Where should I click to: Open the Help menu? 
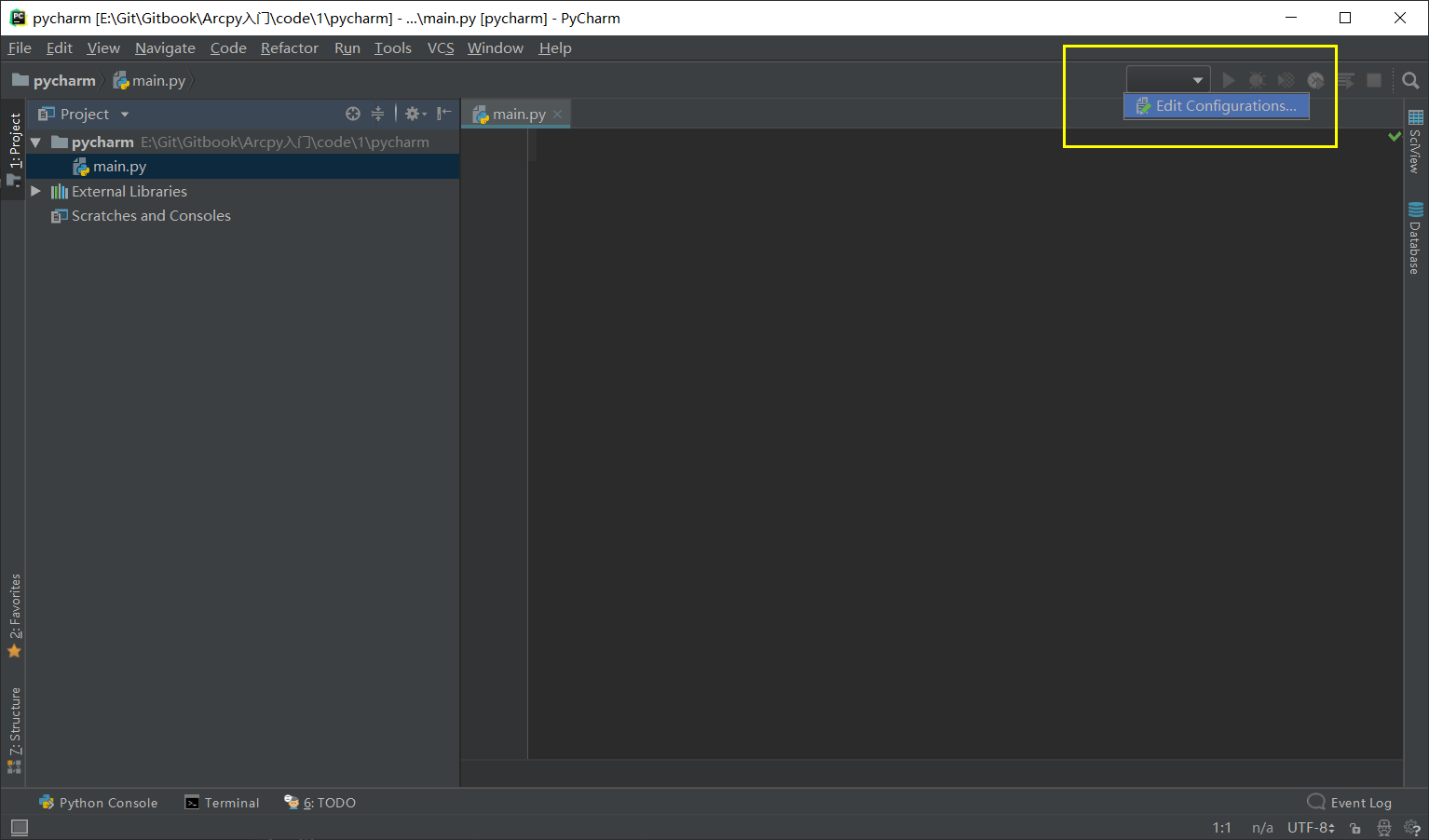pos(555,48)
